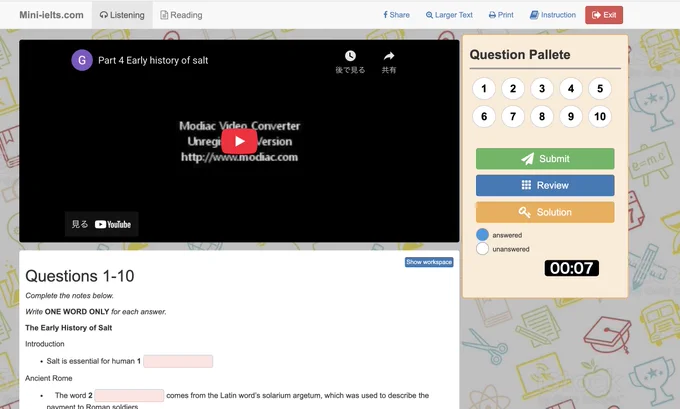Exit the test
Screen dimensions: 680x409
pyautogui.click(x=604, y=15)
